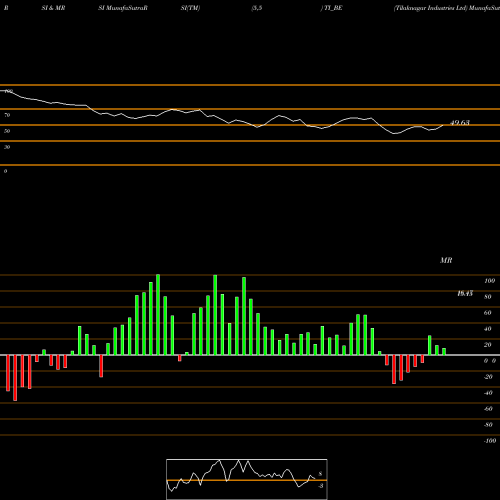Click the -40 label on the histogram axis
The width and height of the screenshot is (500, 500).
pyautogui.click(x=488, y=393)
